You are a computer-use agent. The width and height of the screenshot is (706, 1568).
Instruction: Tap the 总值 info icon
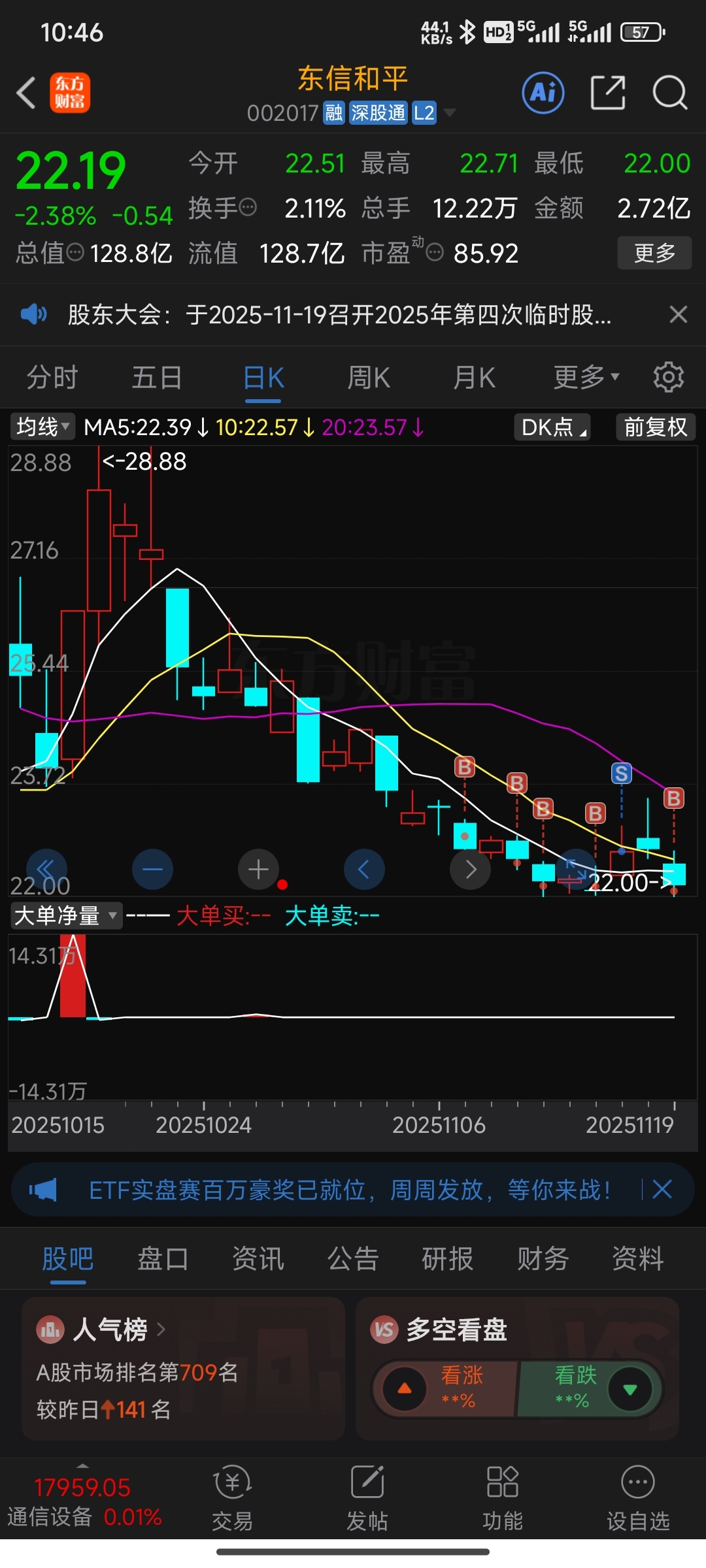(x=75, y=252)
